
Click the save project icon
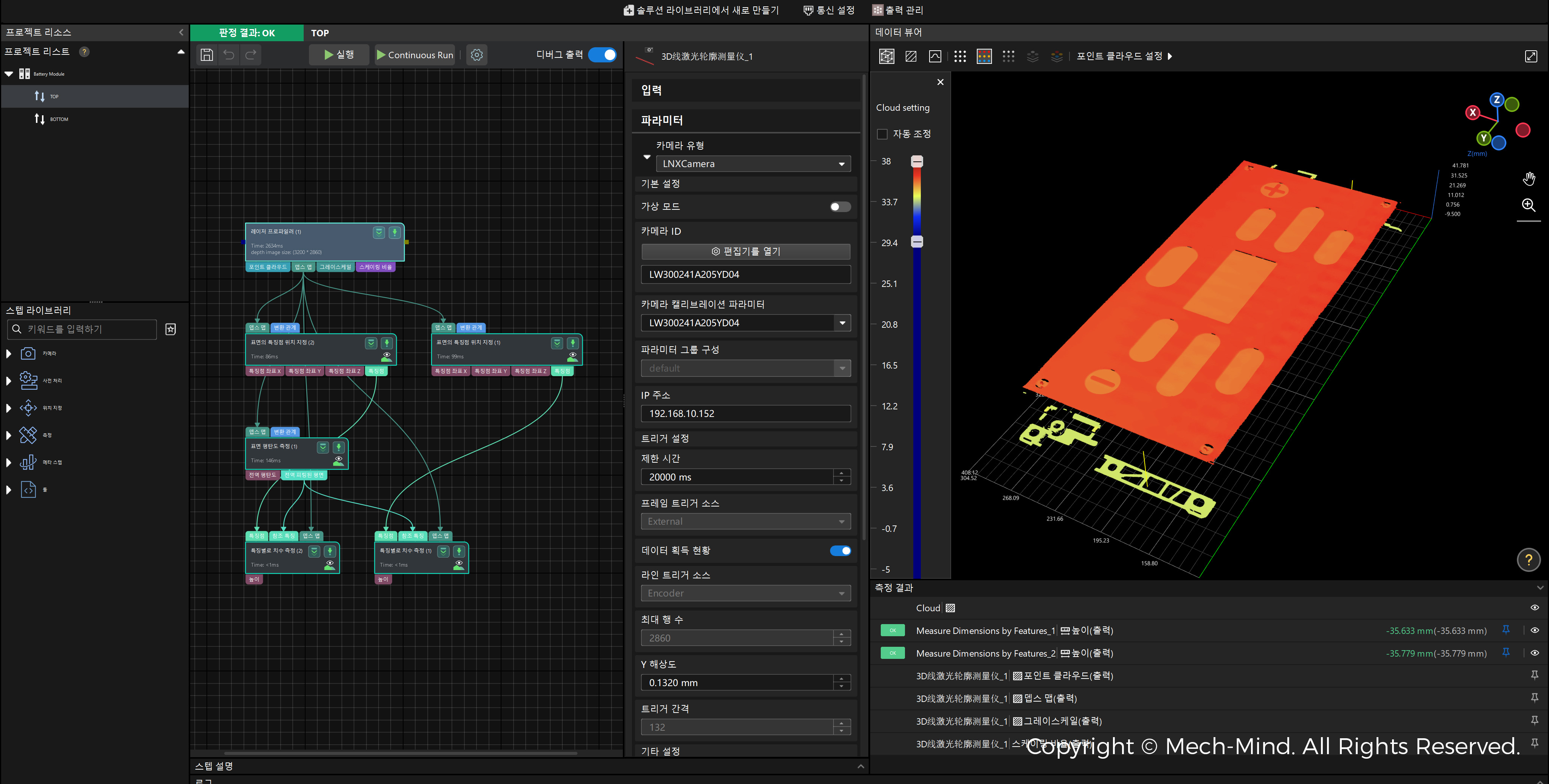pos(206,55)
